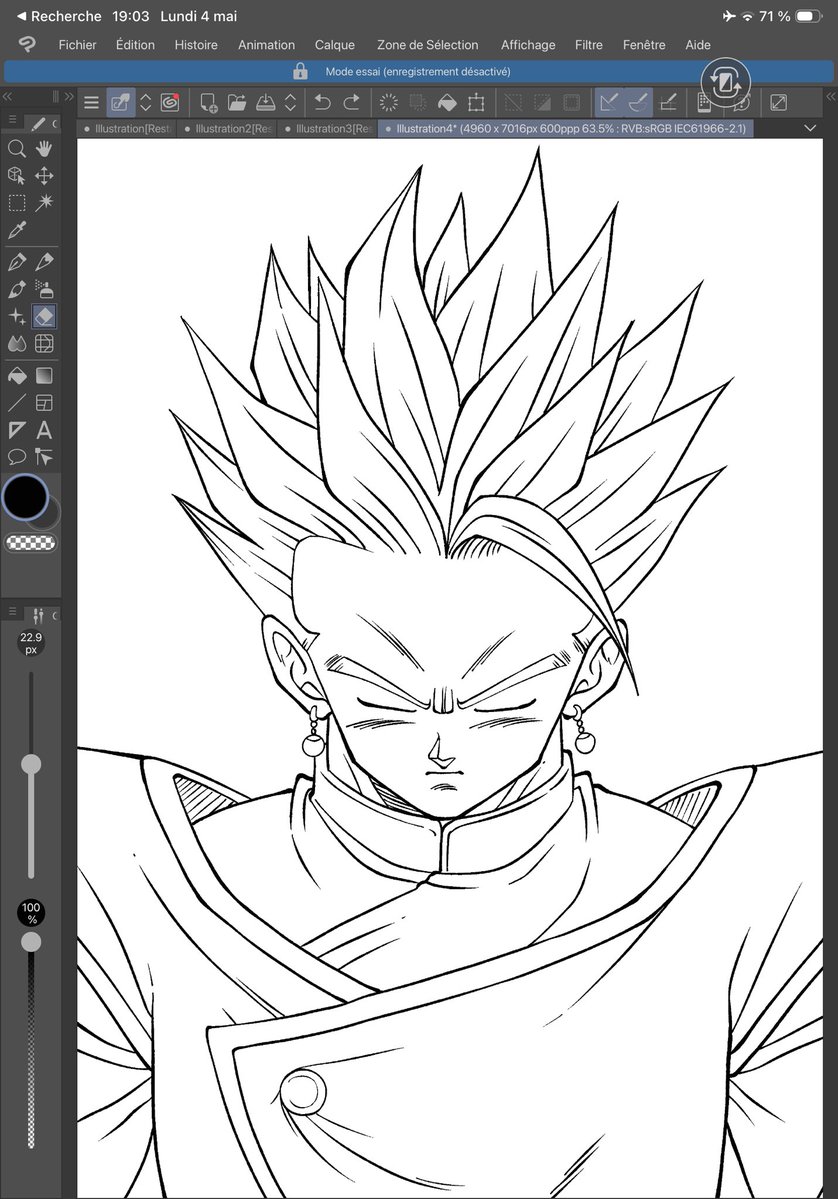
Task: Open the Brush Size palette menu icon
Action: [x=12, y=612]
